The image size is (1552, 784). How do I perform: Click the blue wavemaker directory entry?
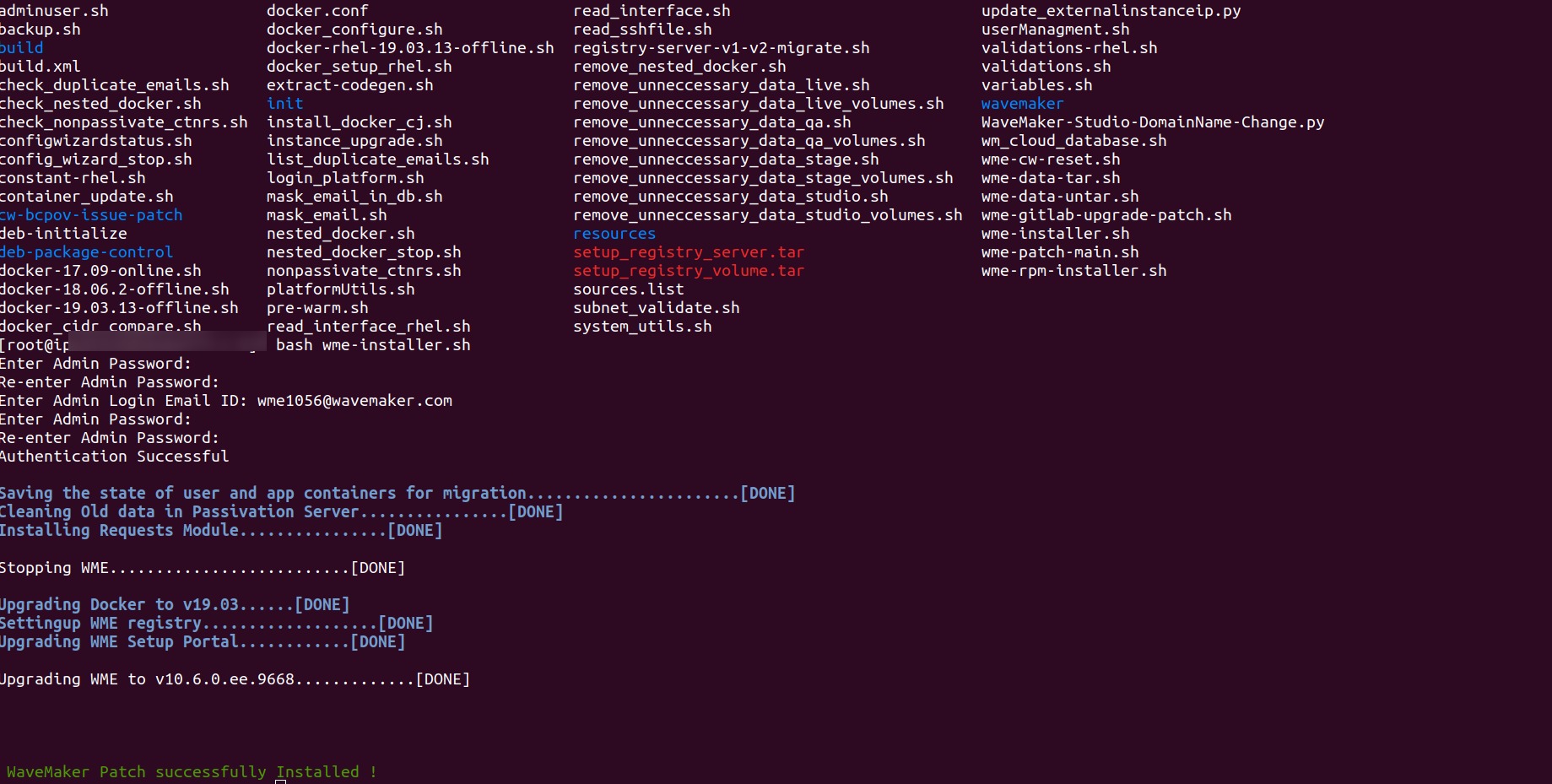(x=1022, y=104)
